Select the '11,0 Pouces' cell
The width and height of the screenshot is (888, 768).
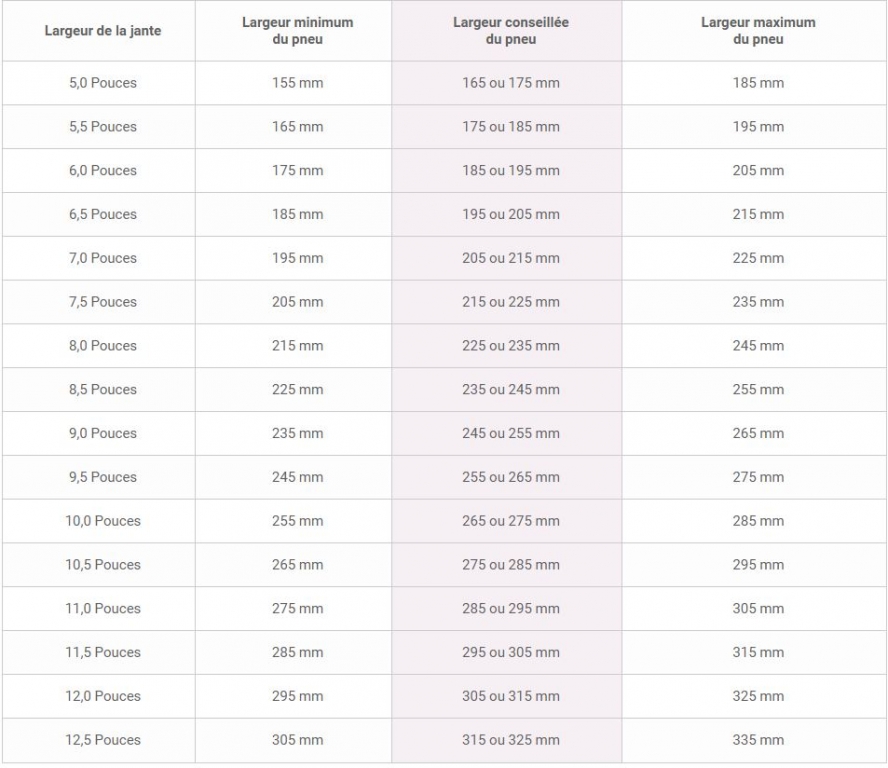[x=103, y=608]
